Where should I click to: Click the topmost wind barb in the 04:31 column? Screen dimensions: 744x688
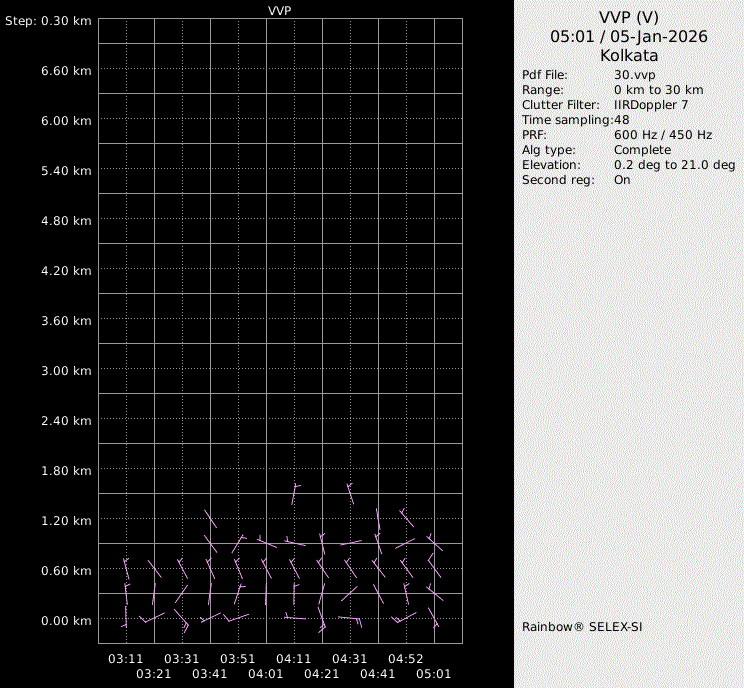pyautogui.click(x=350, y=494)
